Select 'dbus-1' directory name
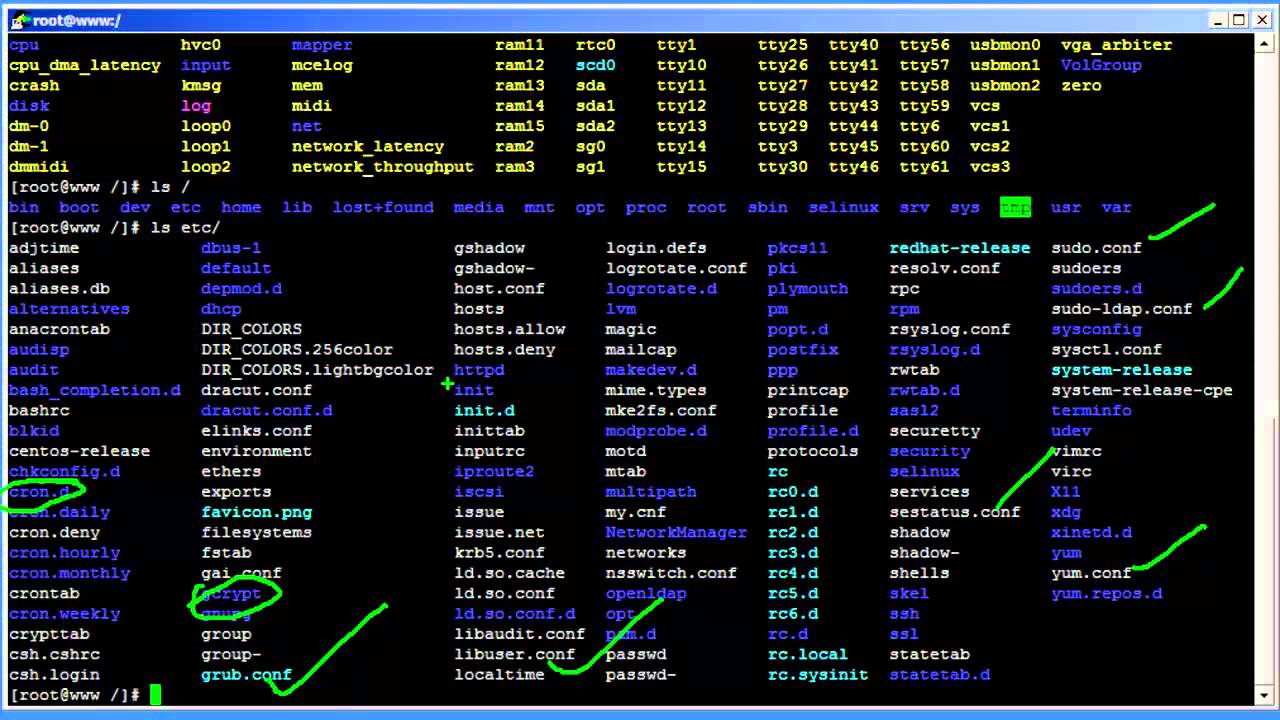This screenshot has width=1280, height=720. (x=231, y=248)
